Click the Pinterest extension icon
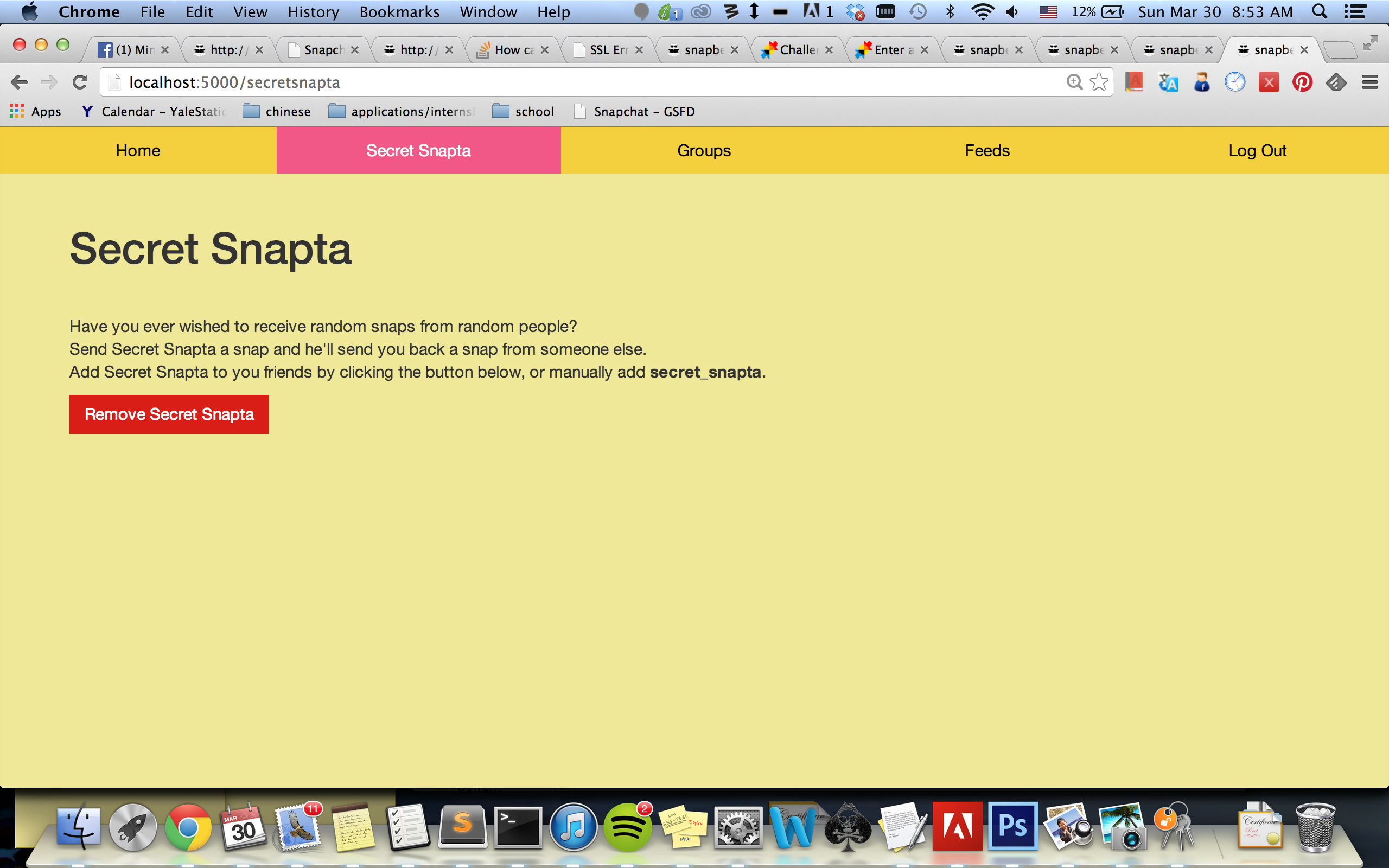The width and height of the screenshot is (1389, 868). click(x=1302, y=82)
